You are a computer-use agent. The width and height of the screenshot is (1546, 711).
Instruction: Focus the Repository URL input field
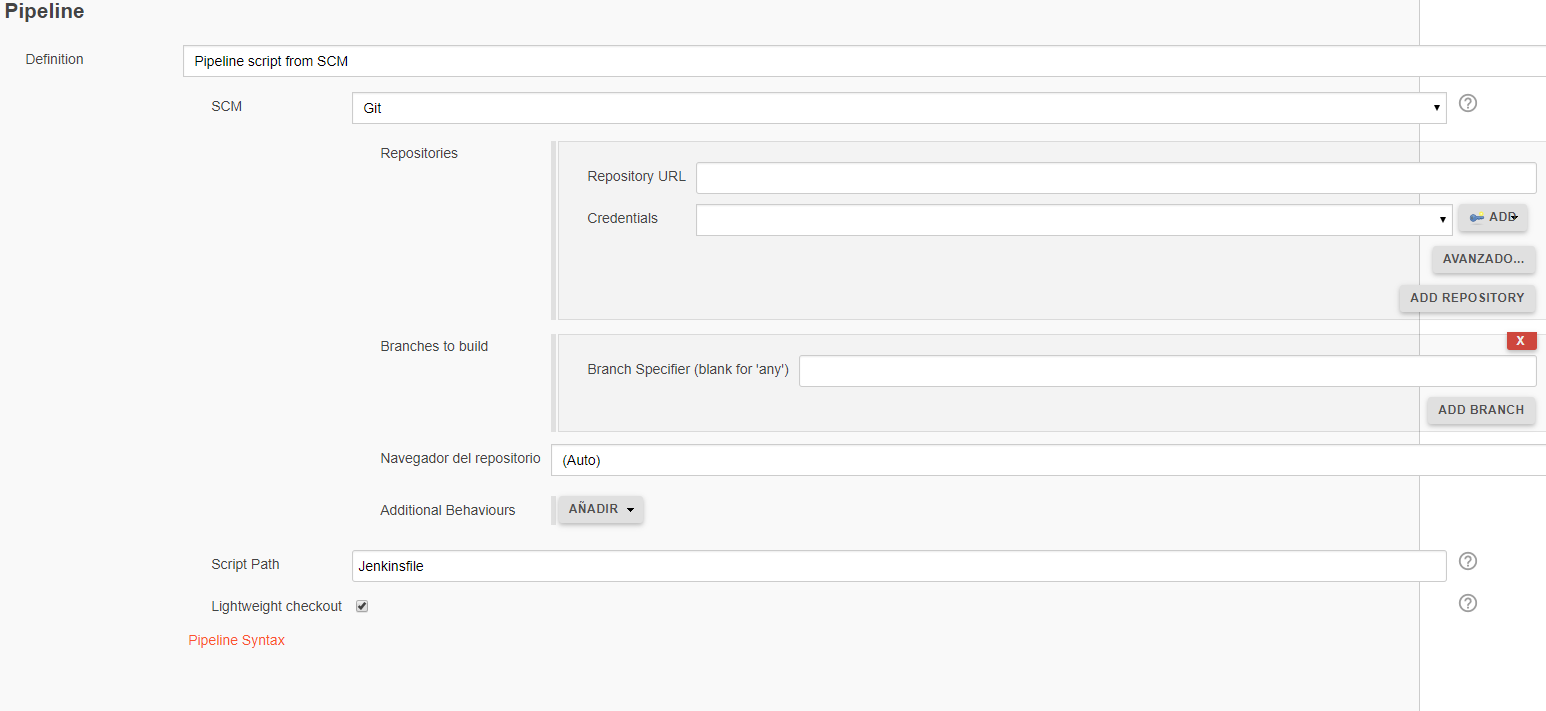(x=1115, y=178)
